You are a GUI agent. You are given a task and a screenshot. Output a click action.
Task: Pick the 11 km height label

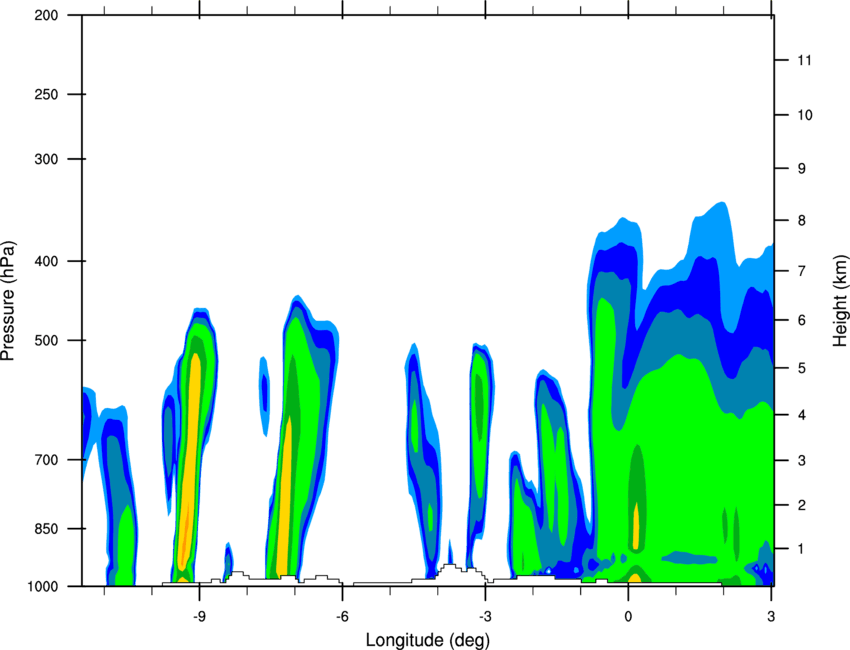[804, 60]
